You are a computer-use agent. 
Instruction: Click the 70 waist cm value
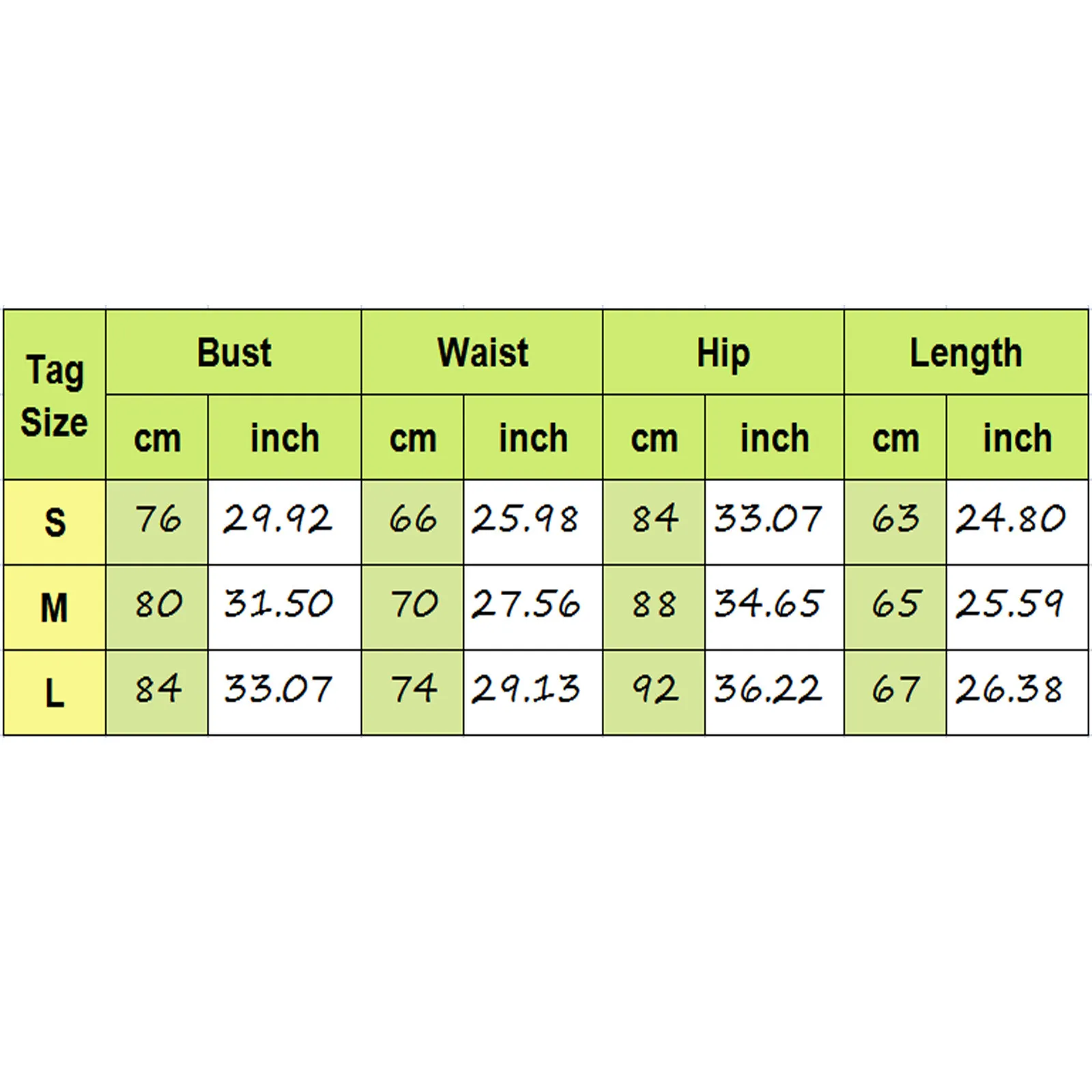pyautogui.click(x=413, y=605)
